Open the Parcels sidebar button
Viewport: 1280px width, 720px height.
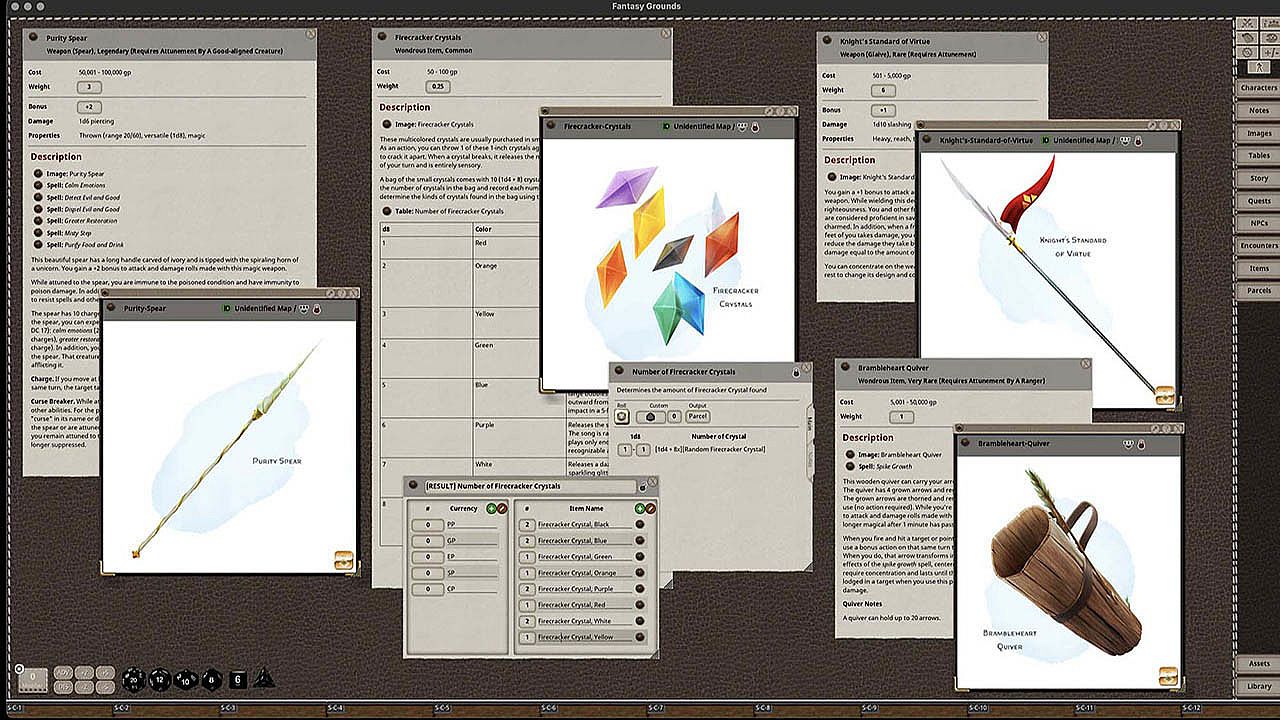pos(1259,291)
